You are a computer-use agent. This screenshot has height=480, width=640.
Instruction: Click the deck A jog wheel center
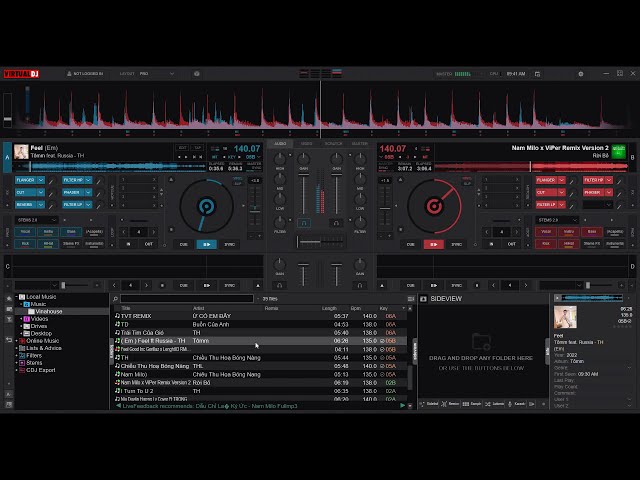click(207, 206)
